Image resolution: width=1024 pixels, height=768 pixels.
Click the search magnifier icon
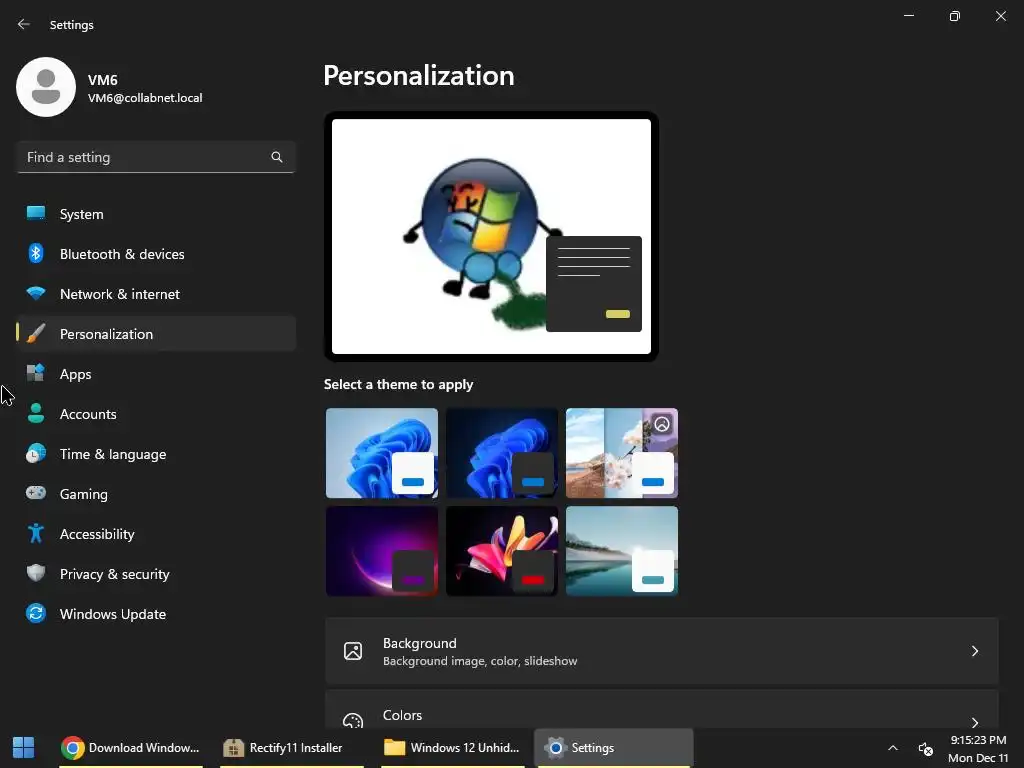point(277,157)
